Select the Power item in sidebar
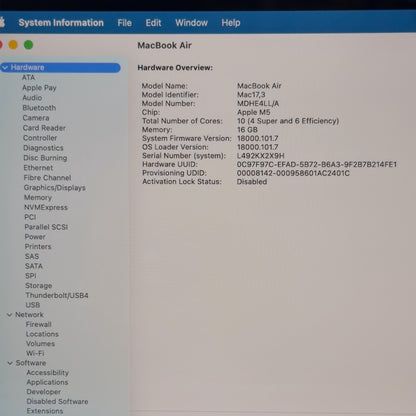 pos(35,237)
